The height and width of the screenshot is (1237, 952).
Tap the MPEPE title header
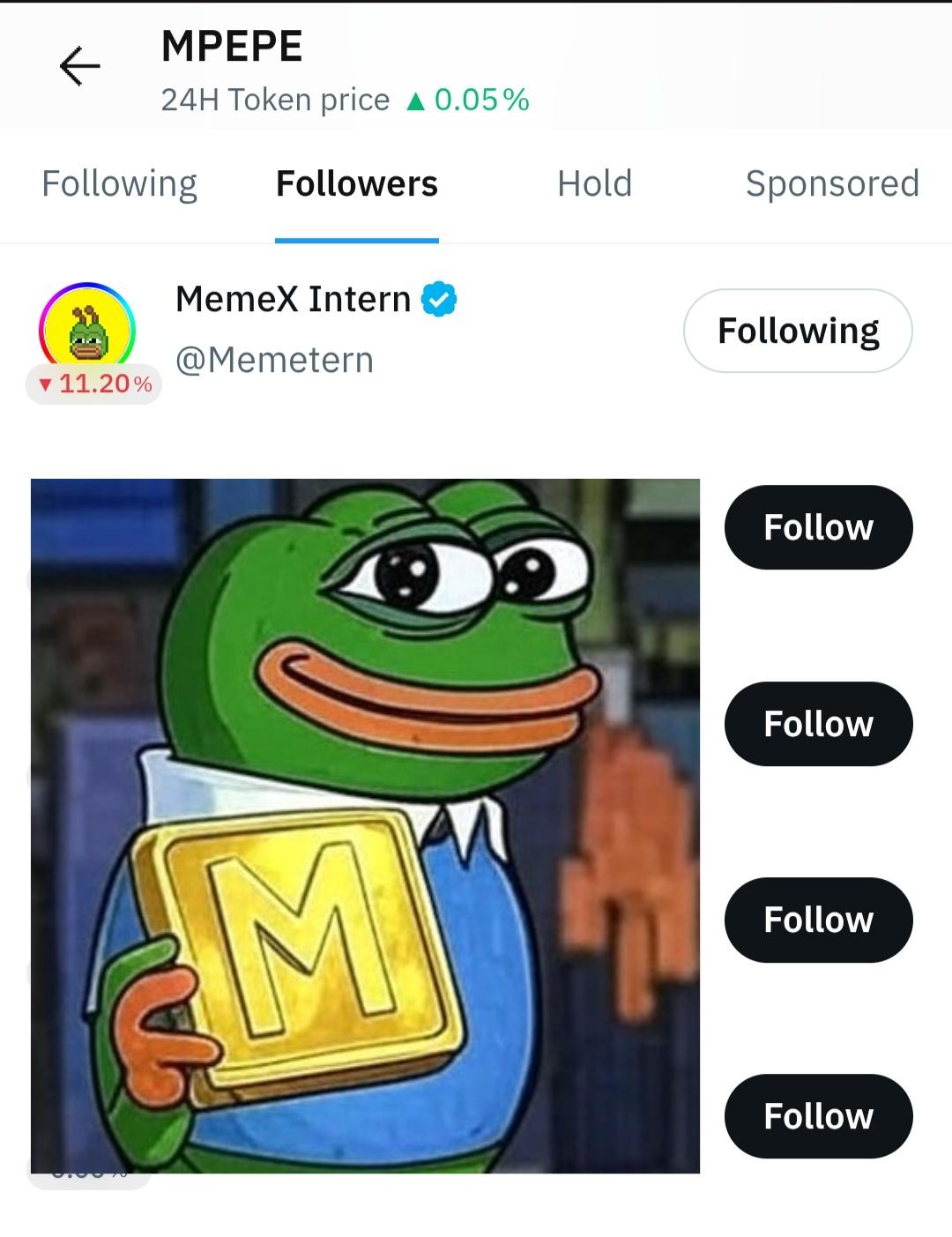(232, 48)
